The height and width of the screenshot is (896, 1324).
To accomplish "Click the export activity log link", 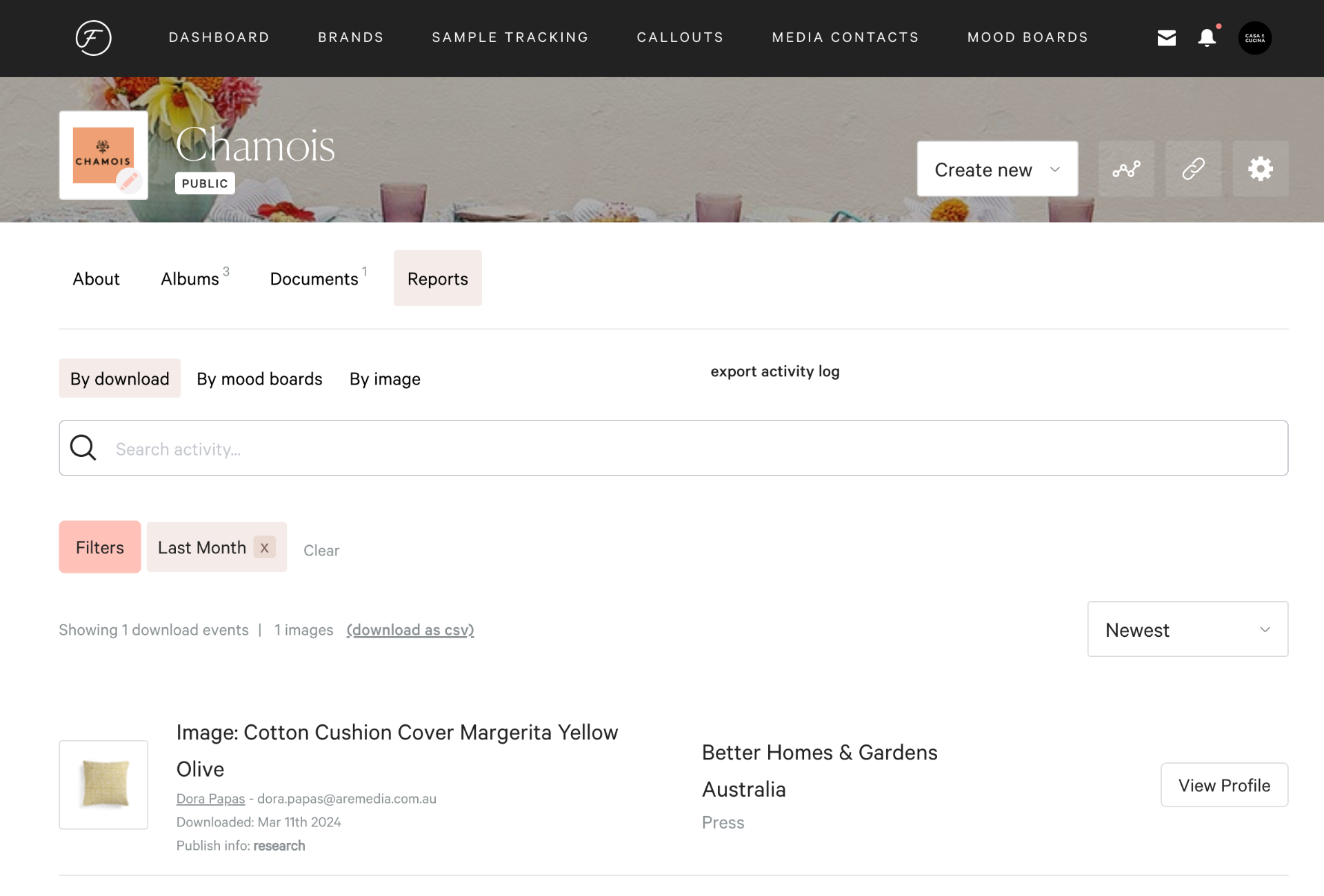I will (x=774, y=371).
